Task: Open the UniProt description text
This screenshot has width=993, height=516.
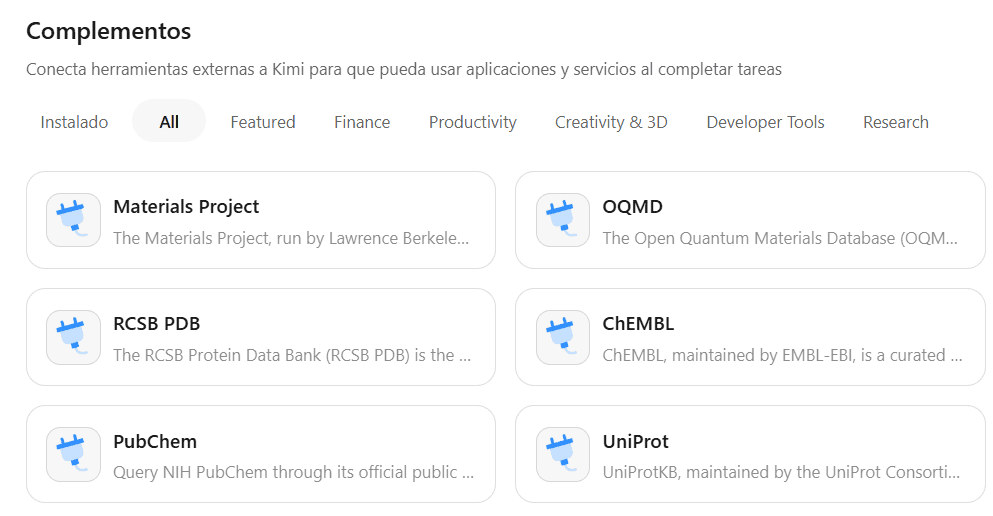Action: pyautogui.click(x=781, y=472)
